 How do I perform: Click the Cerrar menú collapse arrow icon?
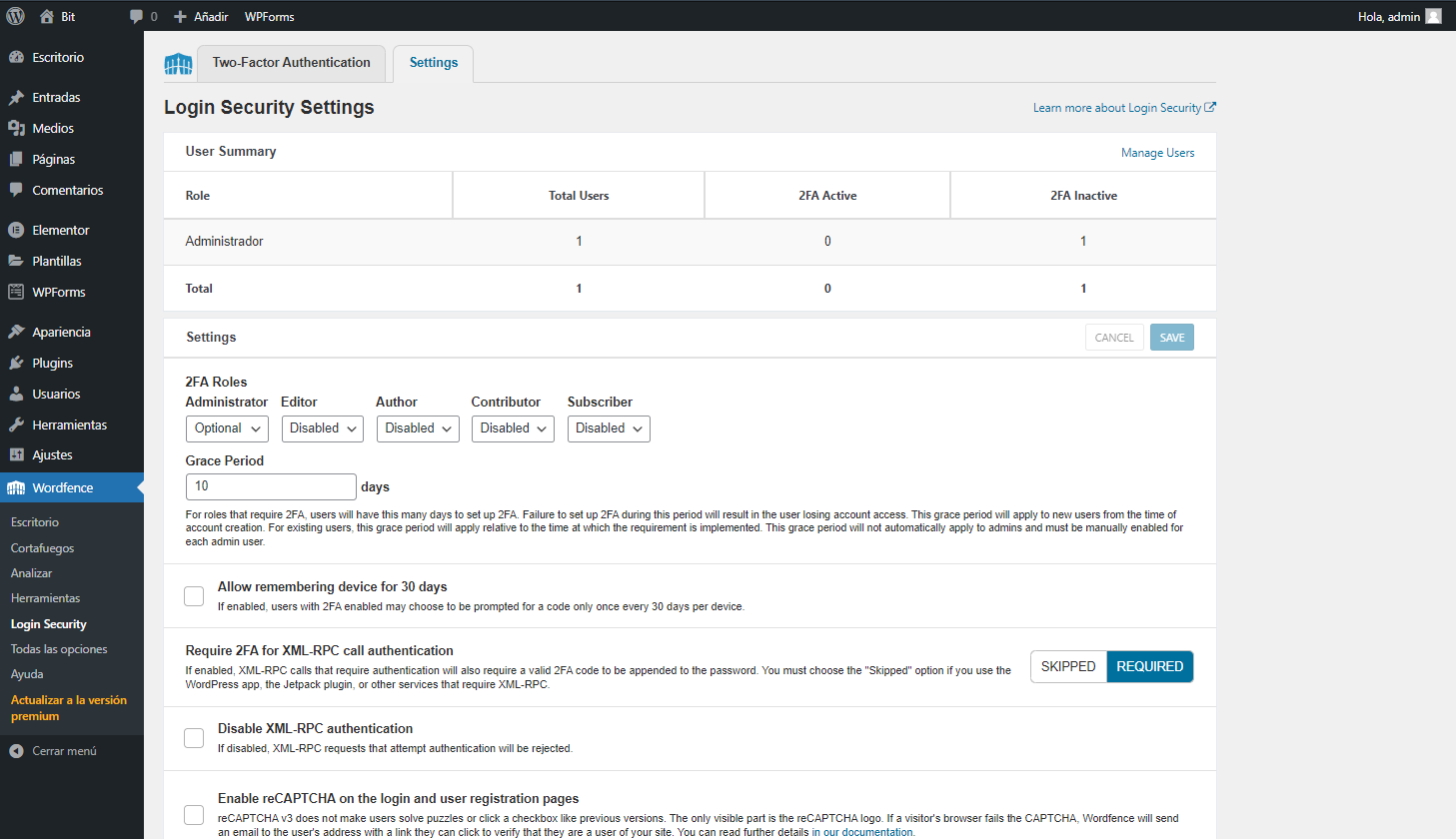(x=16, y=751)
